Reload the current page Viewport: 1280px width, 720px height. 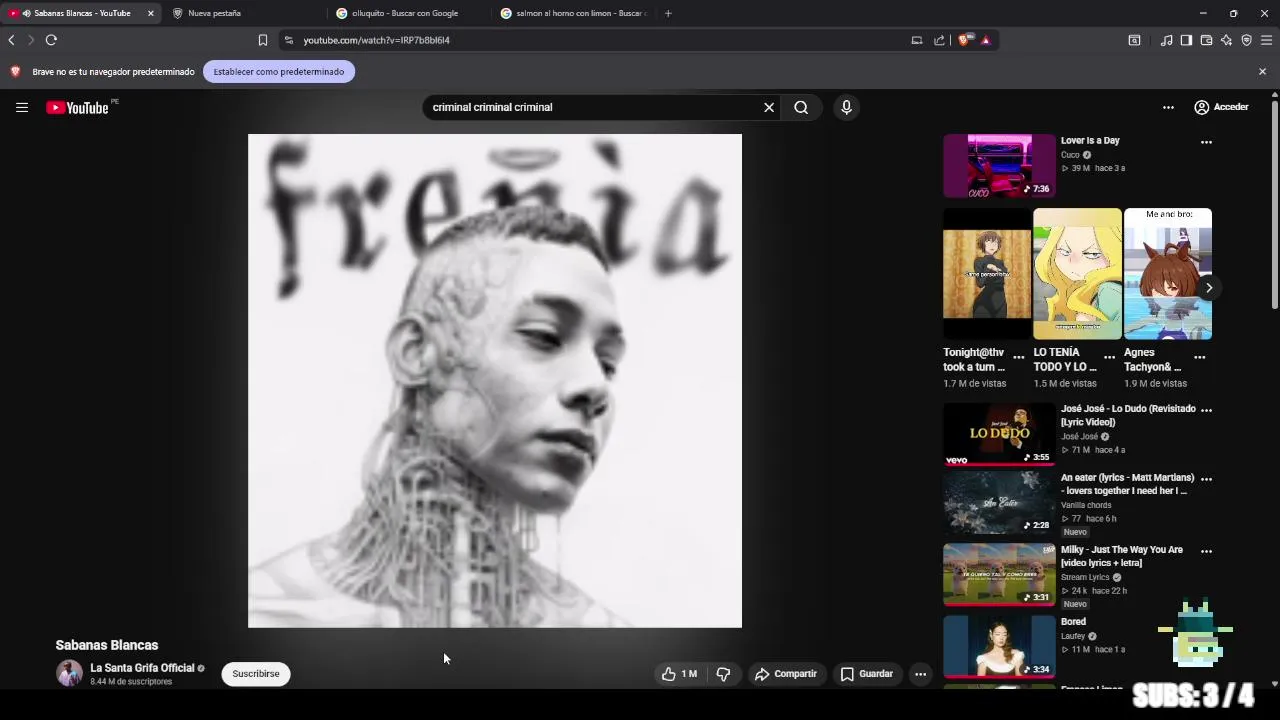point(51,40)
